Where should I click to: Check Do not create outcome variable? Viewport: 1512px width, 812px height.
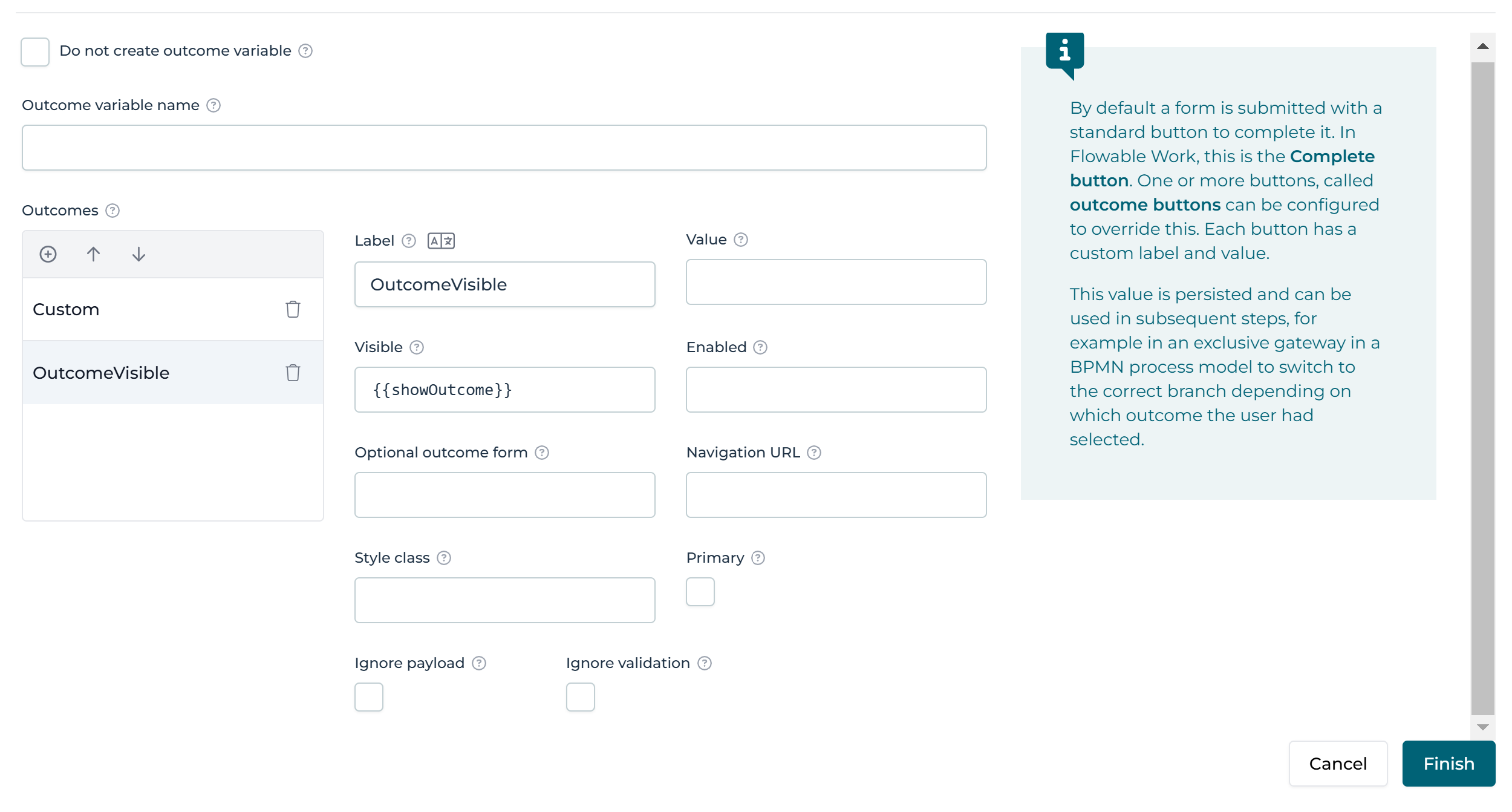pyautogui.click(x=35, y=52)
